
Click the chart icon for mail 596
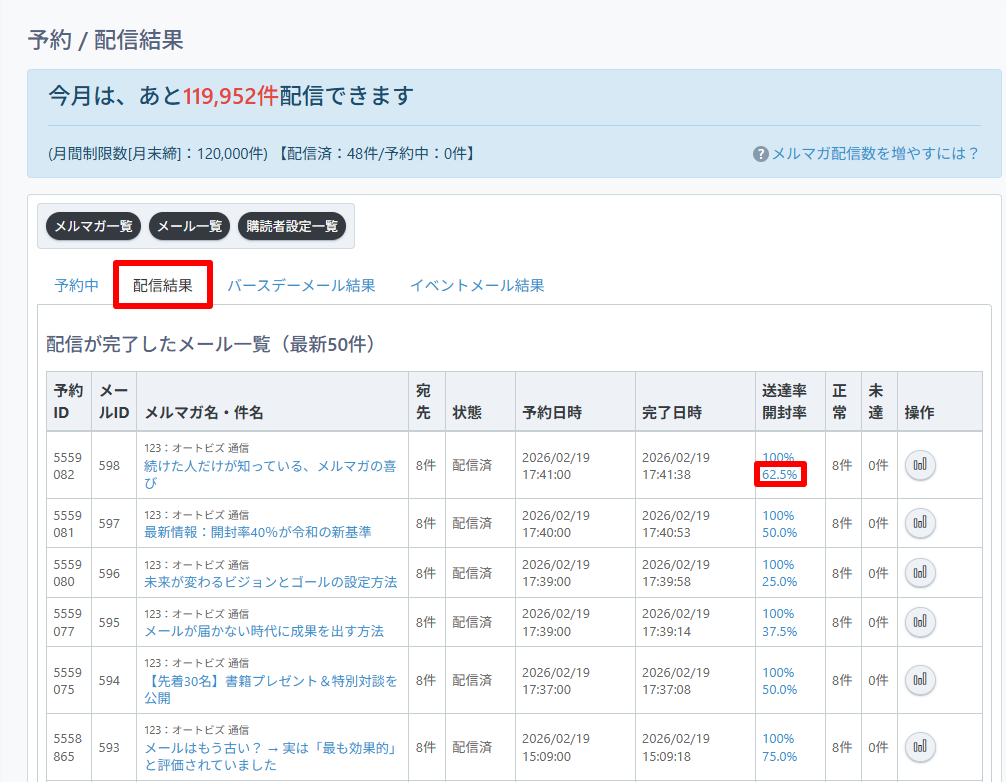tap(920, 572)
